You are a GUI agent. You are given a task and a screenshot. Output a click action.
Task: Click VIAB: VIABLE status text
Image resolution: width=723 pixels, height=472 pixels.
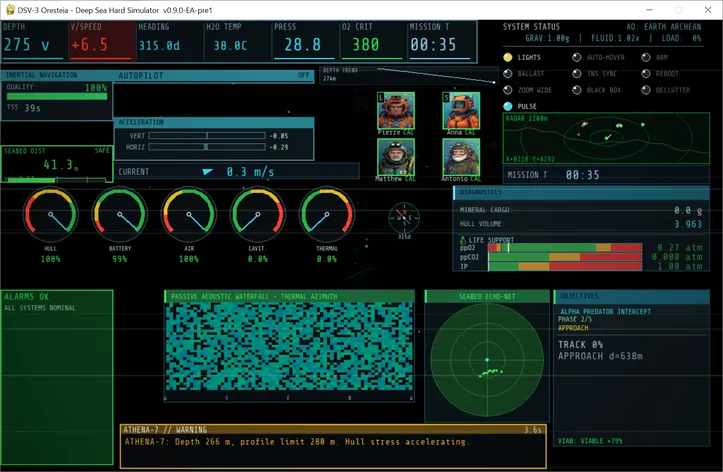pos(590,441)
